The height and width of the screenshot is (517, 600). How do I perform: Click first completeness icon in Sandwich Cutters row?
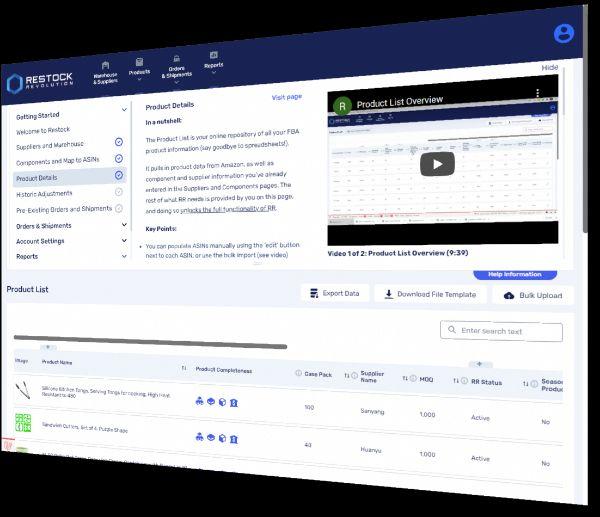(x=199, y=437)
